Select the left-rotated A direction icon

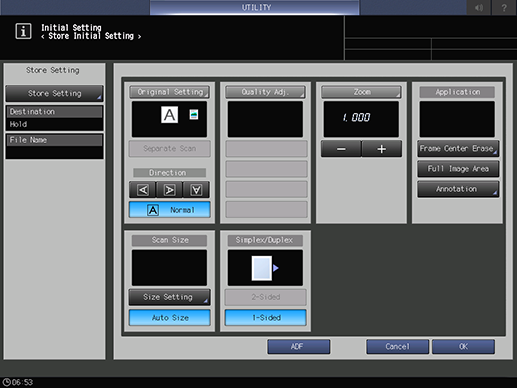pos(143,190)
